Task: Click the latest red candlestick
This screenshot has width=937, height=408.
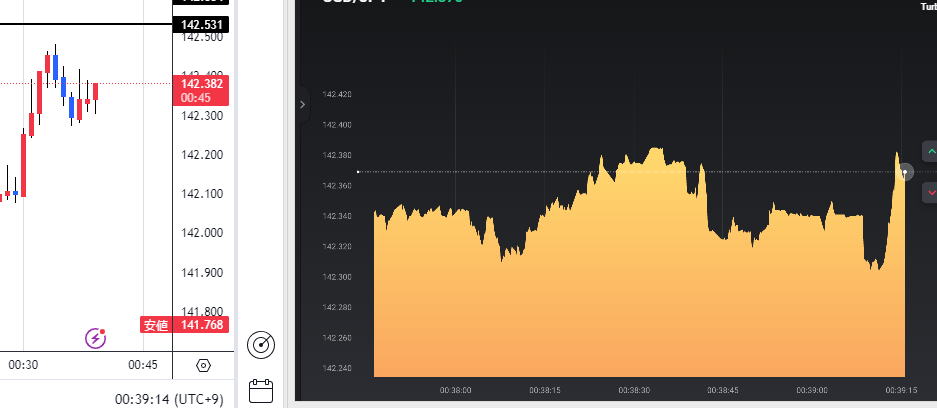Action: tap(96, 92)
